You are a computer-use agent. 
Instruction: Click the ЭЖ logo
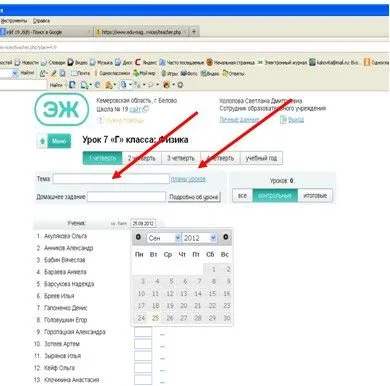(62, 109)
